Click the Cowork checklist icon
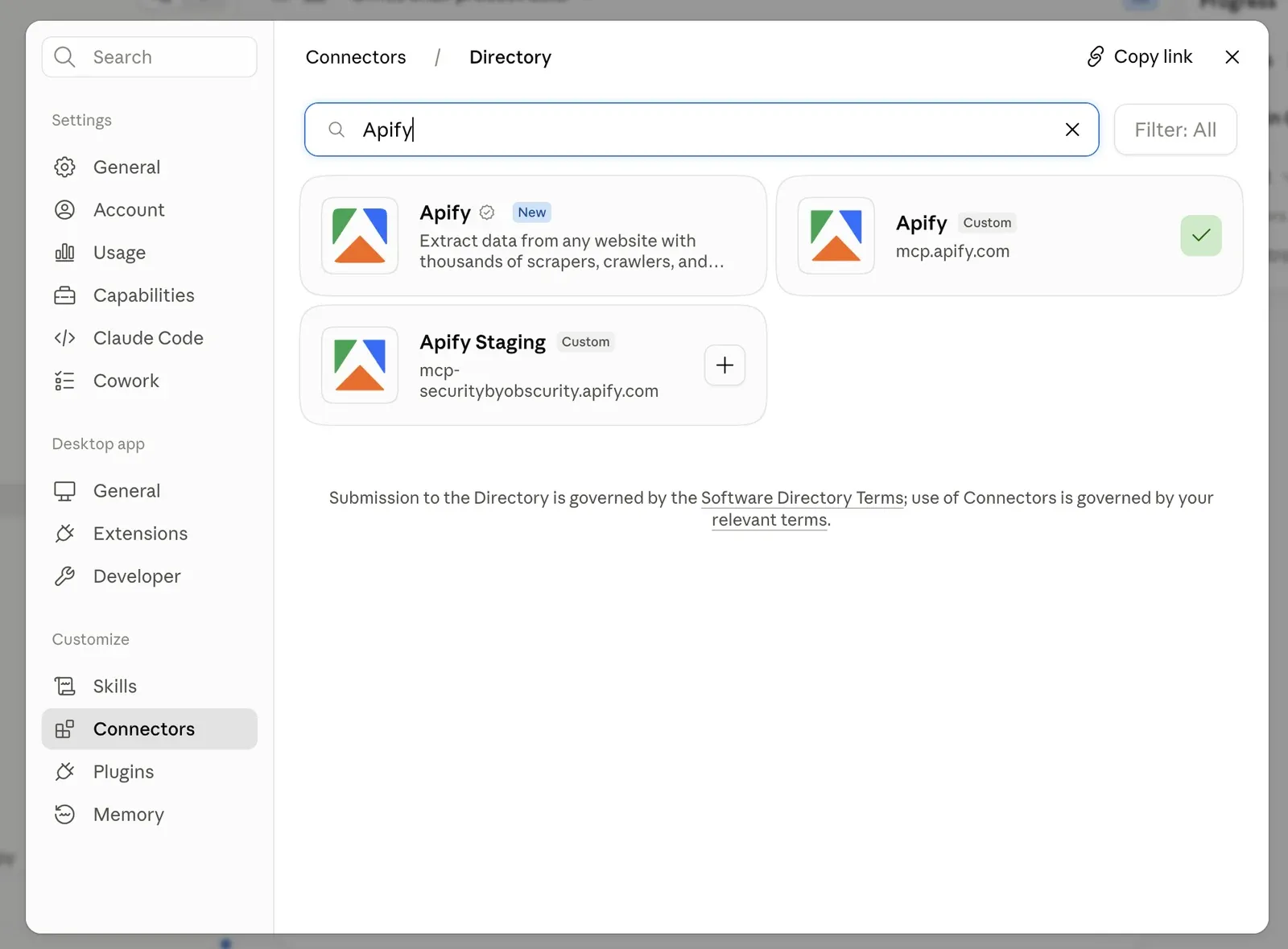Image resolution: width=1288 pixels, height=949 pixels. point(64,381)
